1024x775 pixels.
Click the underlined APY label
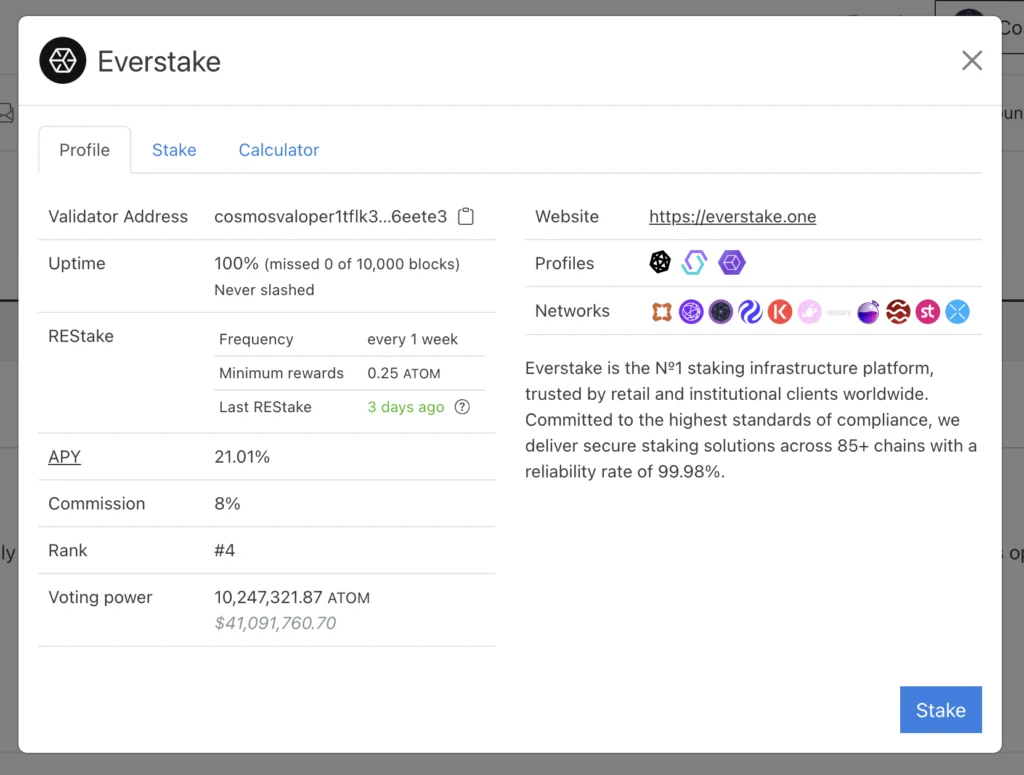coord(65,457)
